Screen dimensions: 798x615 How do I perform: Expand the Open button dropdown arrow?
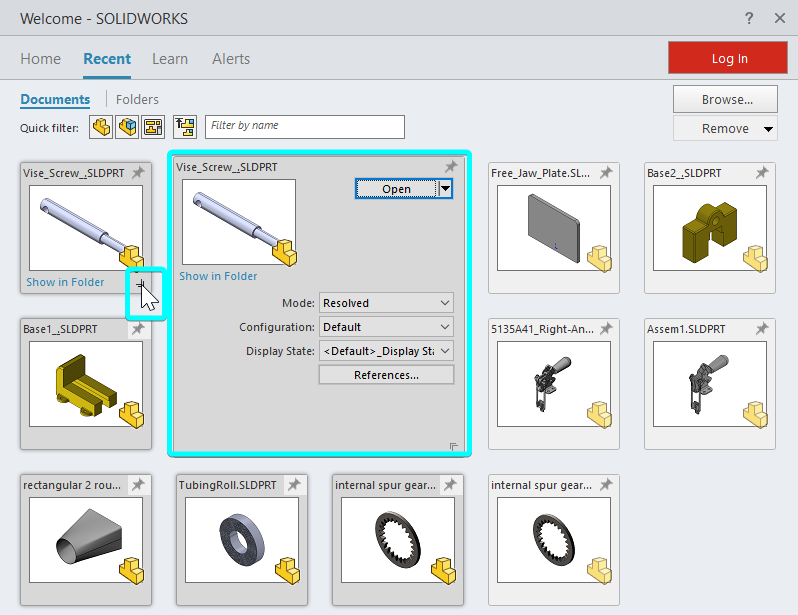point(445,188)
